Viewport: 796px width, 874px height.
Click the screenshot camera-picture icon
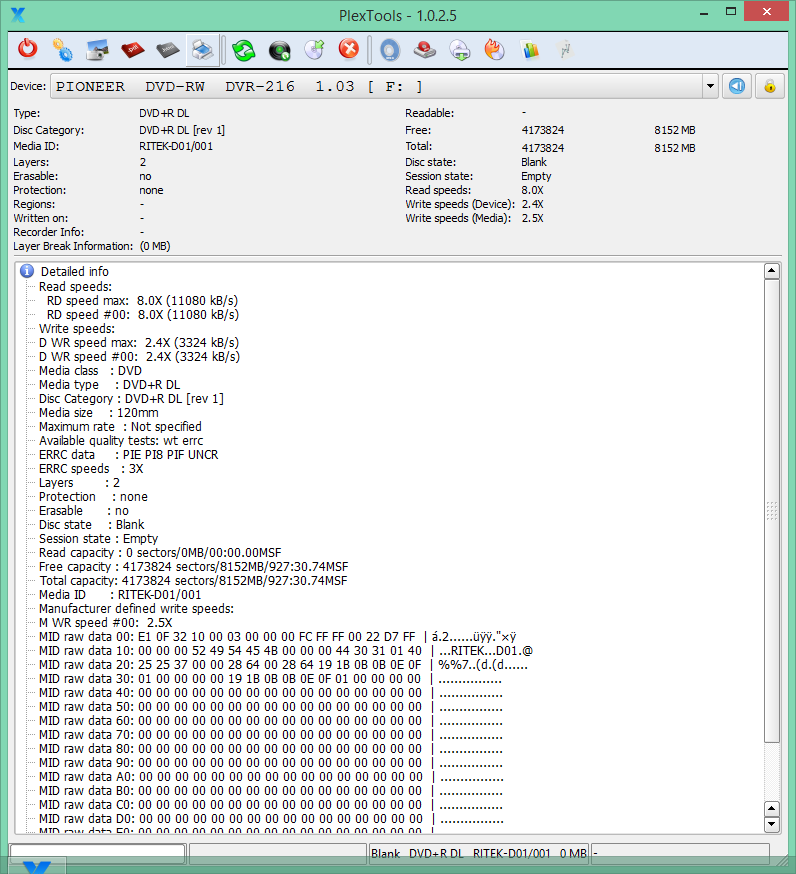tap(98, 50)
